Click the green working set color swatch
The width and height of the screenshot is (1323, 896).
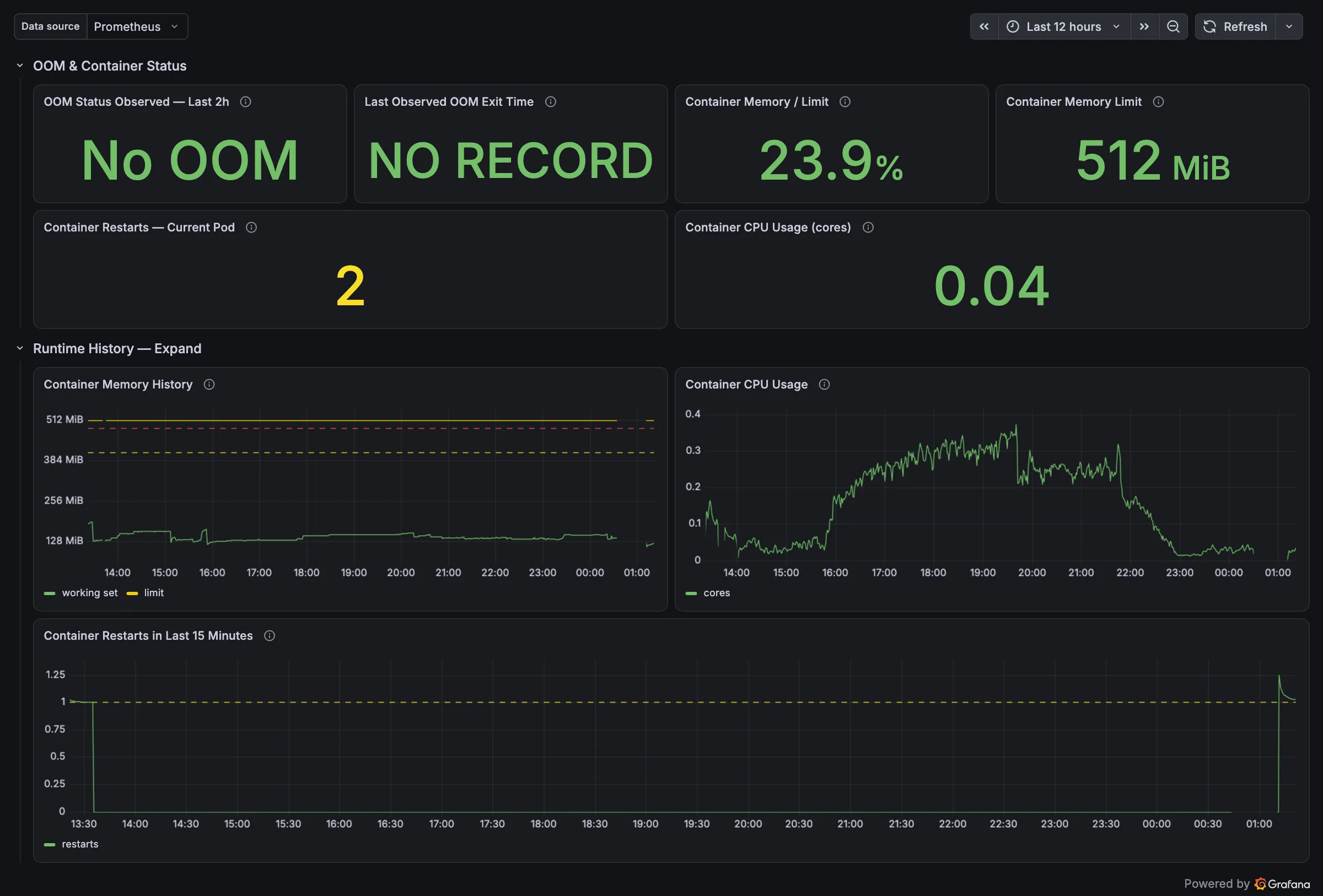50,593
